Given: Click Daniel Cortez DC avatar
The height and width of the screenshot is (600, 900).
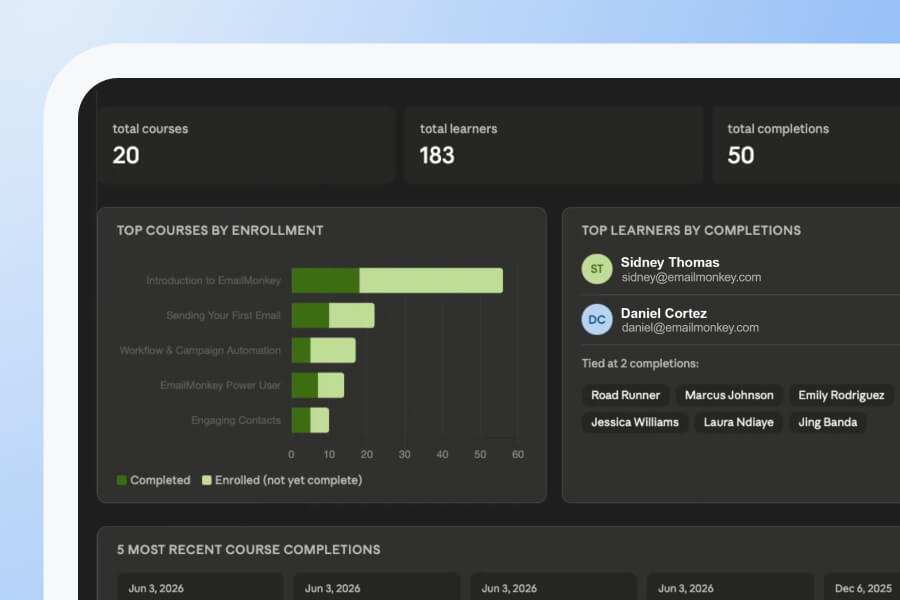Looking at the screenshot, I should (597, 319).
